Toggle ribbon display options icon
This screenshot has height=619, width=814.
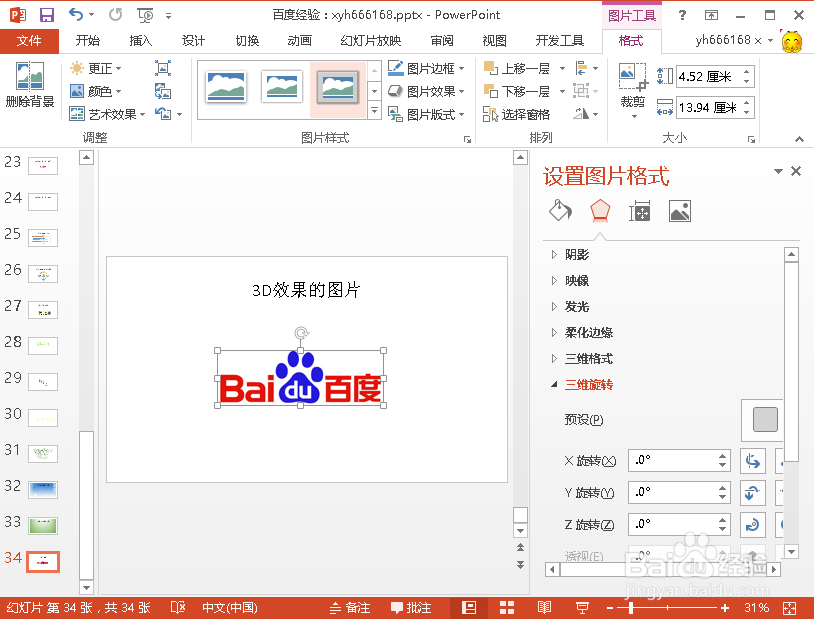(711, 15)
